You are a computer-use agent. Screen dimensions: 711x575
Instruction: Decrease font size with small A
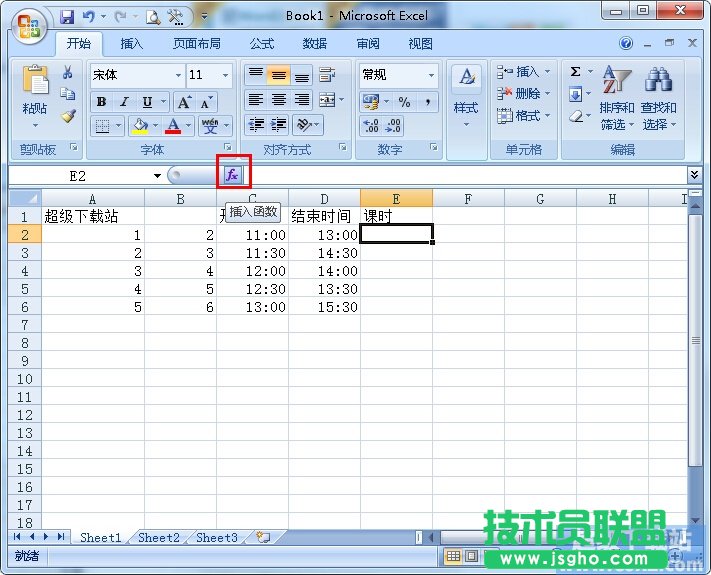[206, 102]
